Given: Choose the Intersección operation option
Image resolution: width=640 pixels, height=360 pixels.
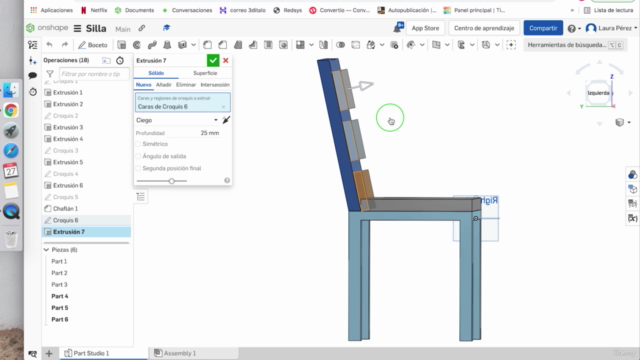Looking at the screenshot, I should coord(215,84).
